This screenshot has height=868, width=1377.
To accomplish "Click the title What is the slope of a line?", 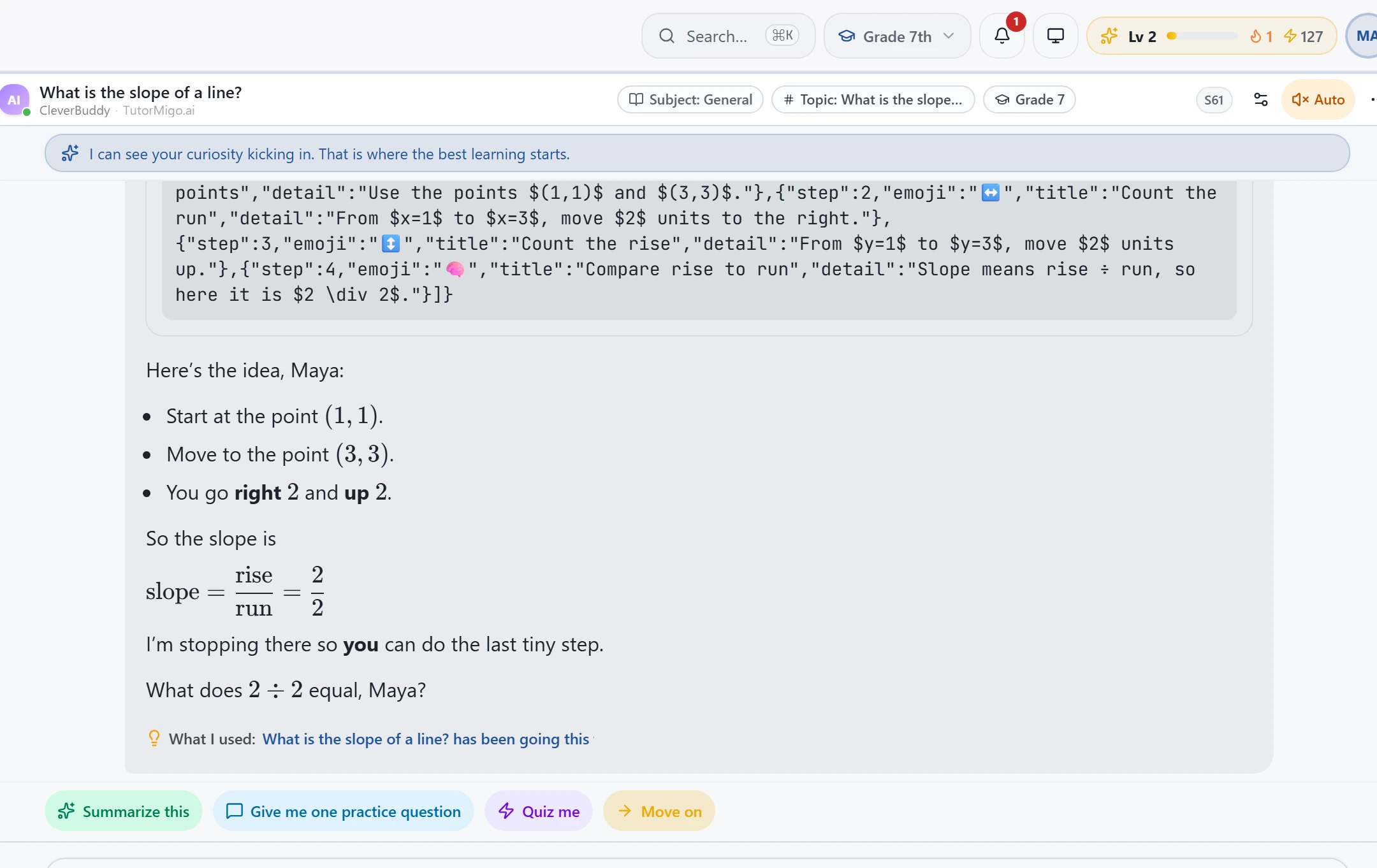I will tap(141, 92).
